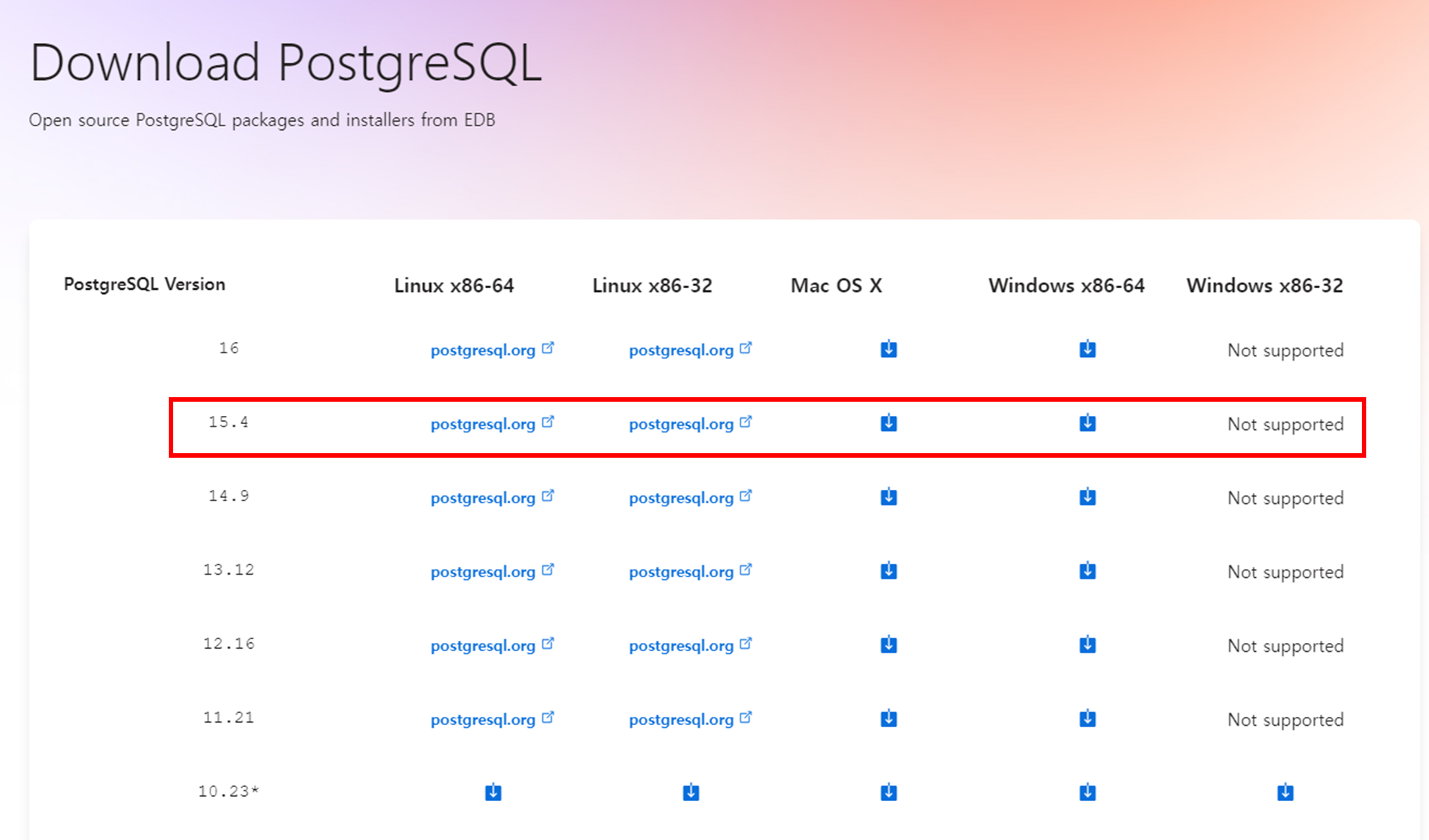This screenshot has width=1429, height=840.
Task: Download 10.23 for Linux x86-32
Action: 691,792
